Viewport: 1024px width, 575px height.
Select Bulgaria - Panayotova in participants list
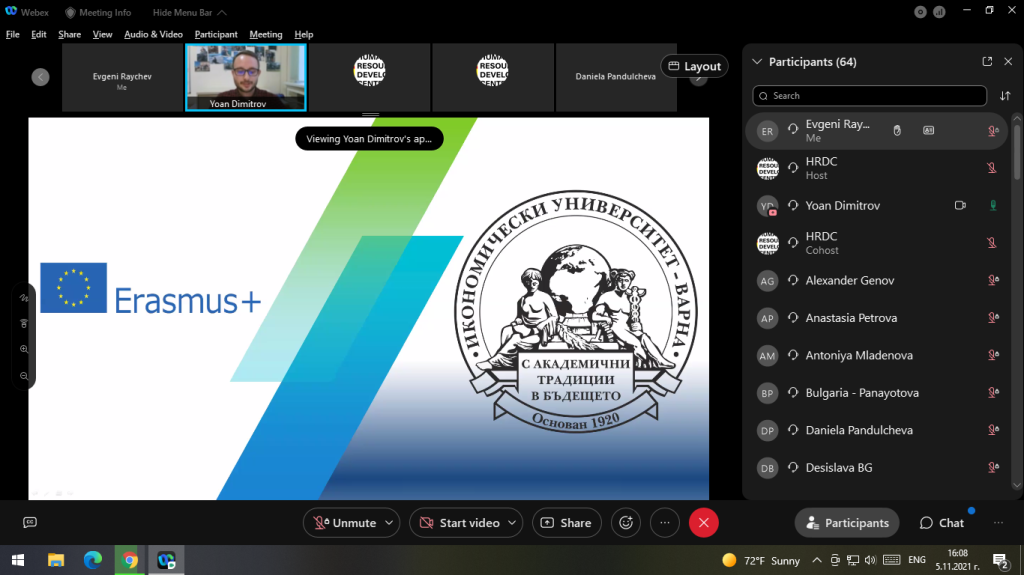point(877,393)
